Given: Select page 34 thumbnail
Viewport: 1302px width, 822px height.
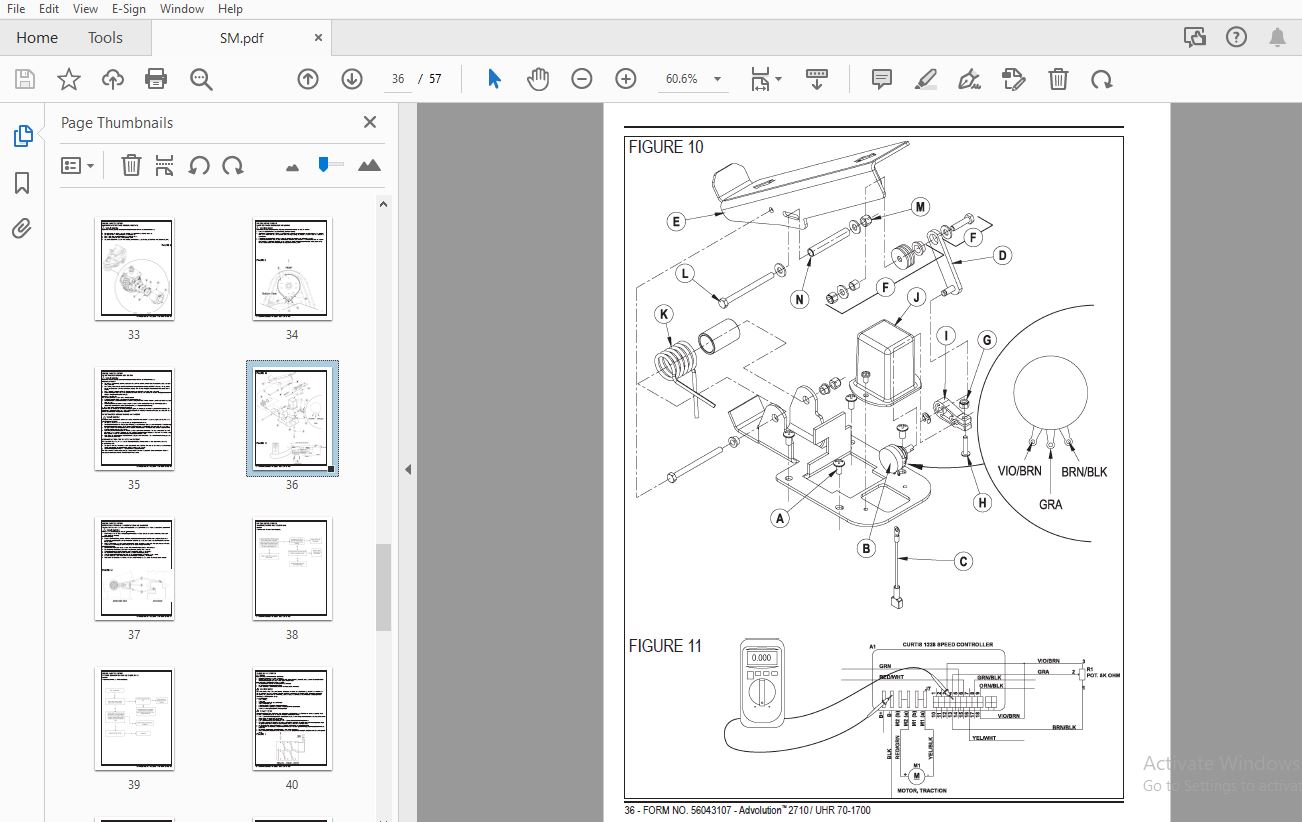Looking at the screenshot, I should coord(292,269).
